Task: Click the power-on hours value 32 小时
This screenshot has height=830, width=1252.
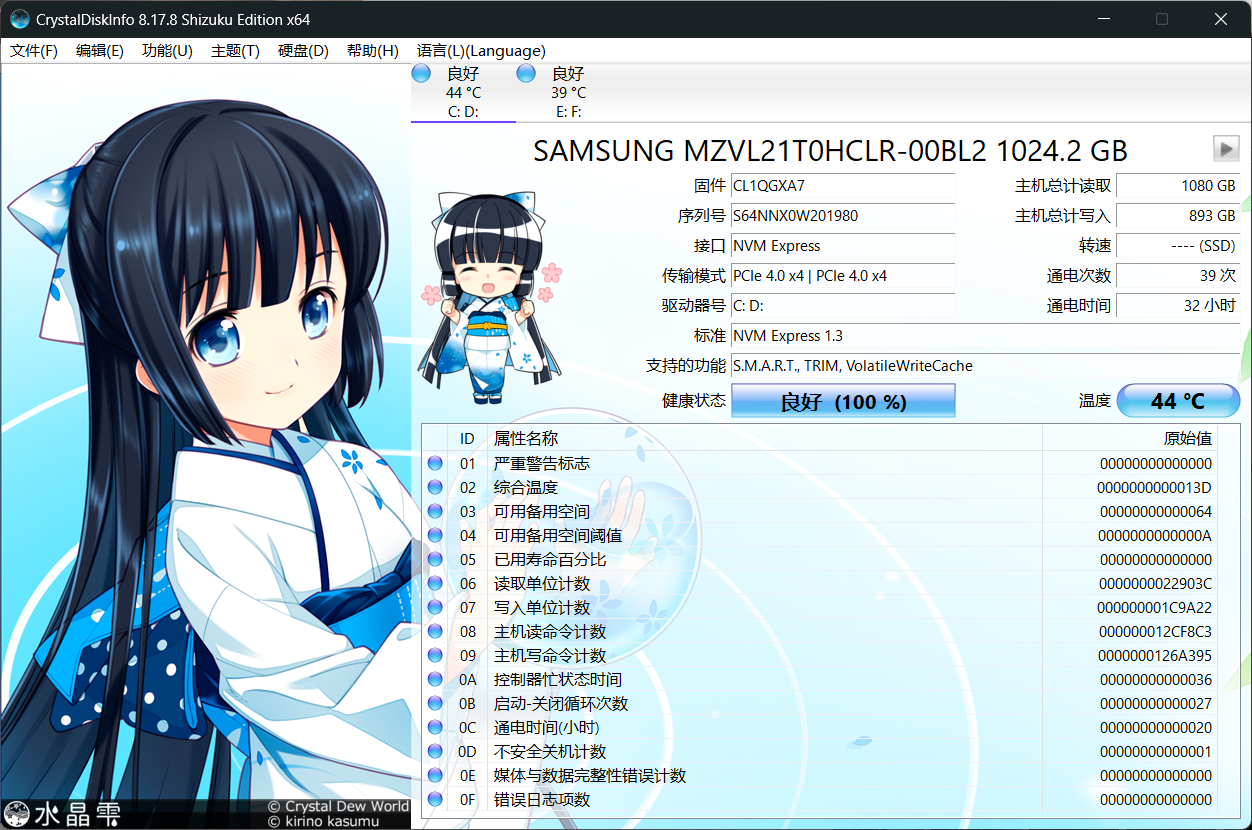Action: tap(1178, 306)
